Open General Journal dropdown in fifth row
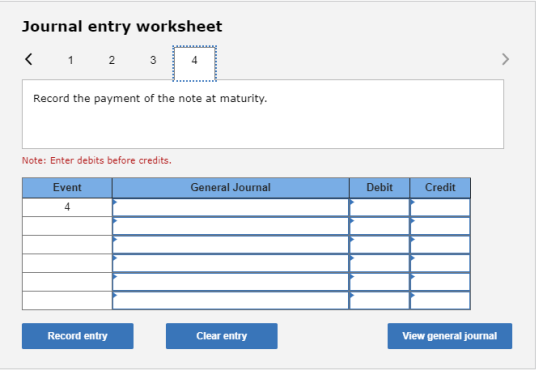560x375 pixels. (230, 282)
